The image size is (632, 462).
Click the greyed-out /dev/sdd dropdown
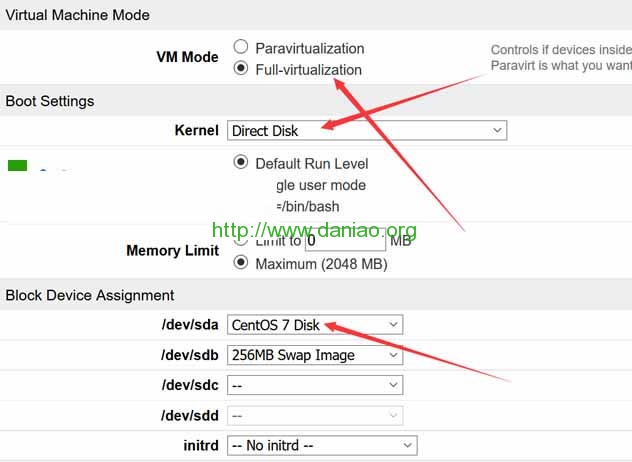[x=314, y=415]
